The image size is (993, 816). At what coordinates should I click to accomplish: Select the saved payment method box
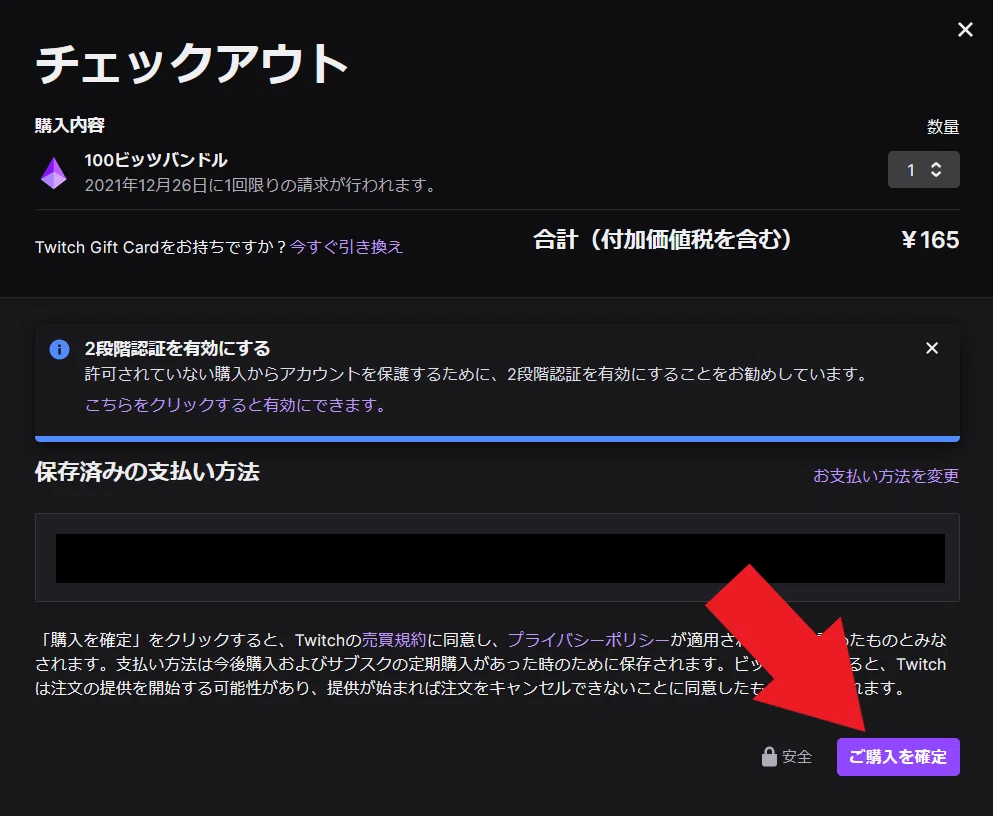click(497, 557)
